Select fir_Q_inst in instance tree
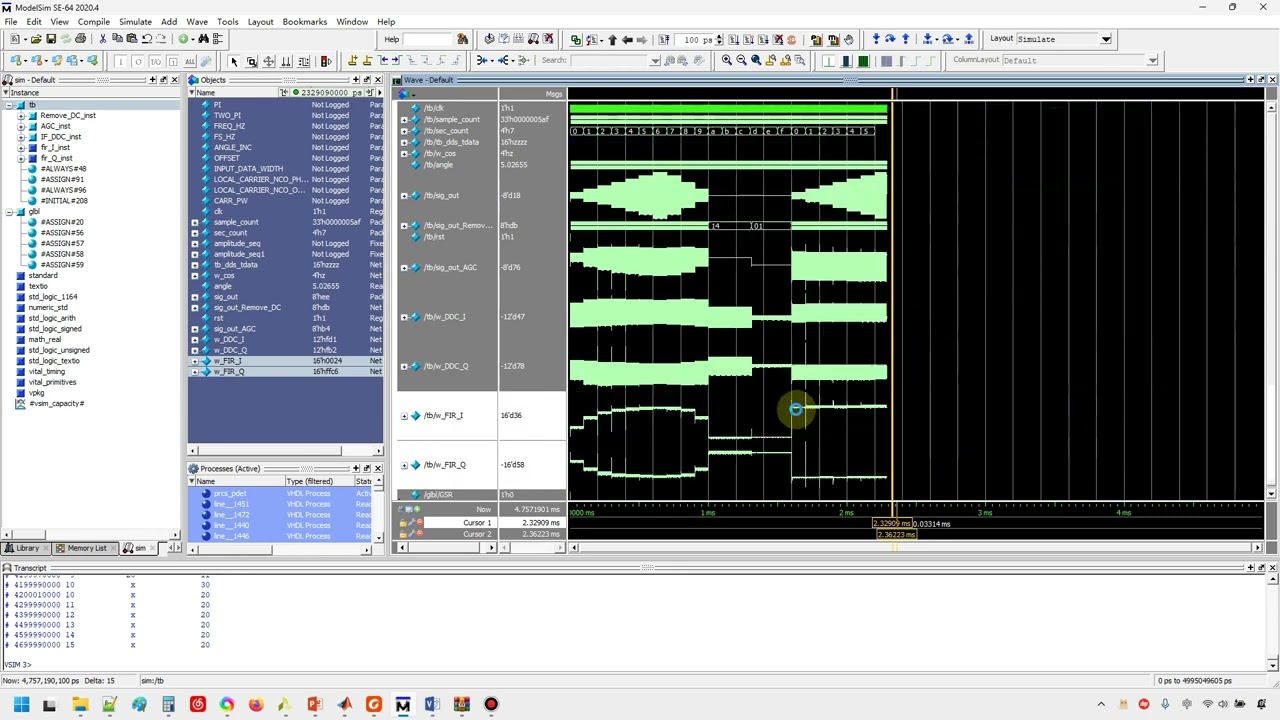Viewport: 1280px width, 720px height. pos(55,158)
